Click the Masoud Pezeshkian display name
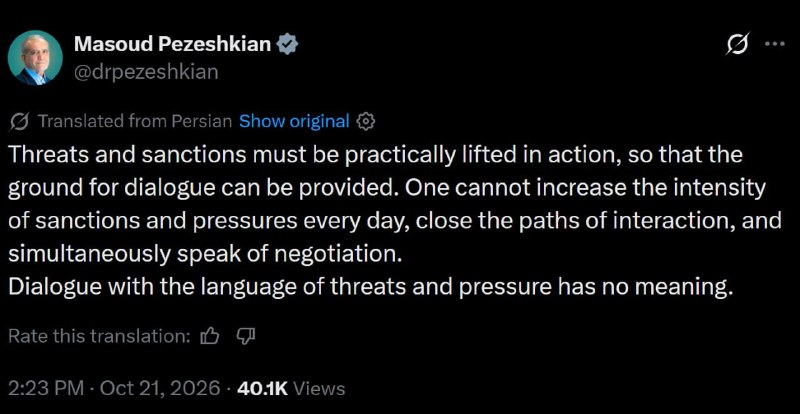This screenshot has width=800, height=414. (x=172, y=44)
